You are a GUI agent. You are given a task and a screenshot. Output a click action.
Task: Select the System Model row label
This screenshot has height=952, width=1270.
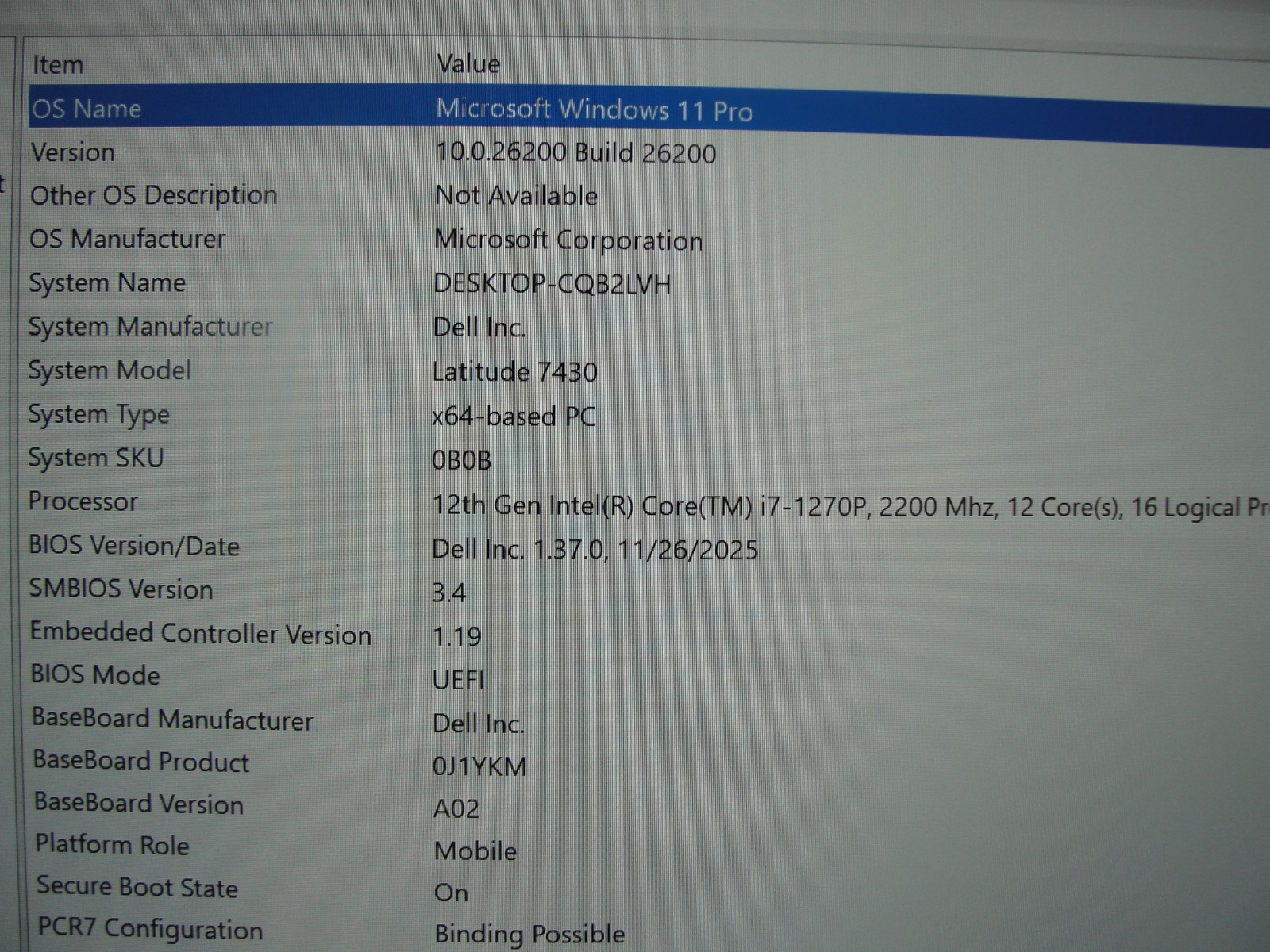click(110, 370)
